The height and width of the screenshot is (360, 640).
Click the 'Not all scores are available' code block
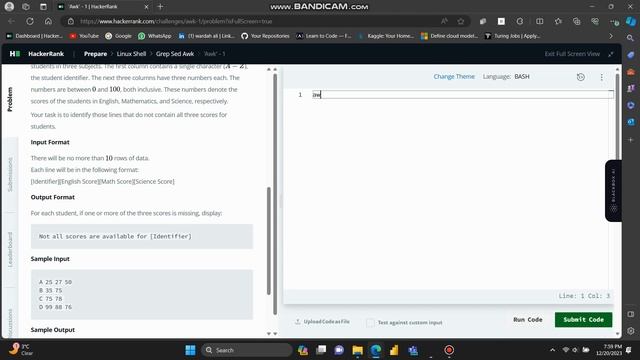tap(142, 236)
